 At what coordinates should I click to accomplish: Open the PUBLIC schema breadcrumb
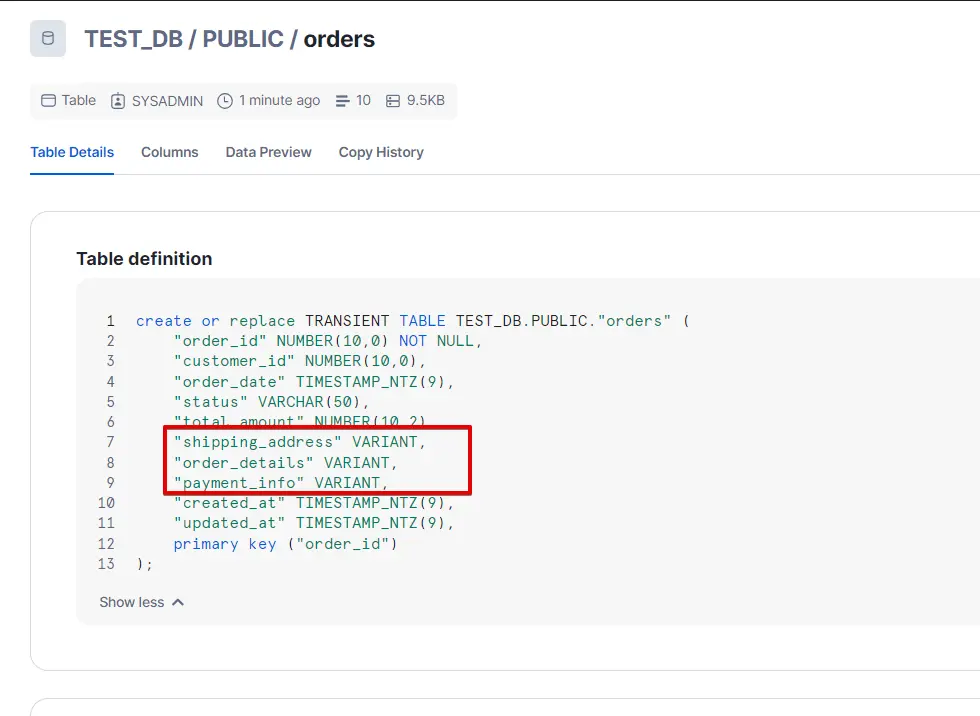pyautogui.click(x=243, y=39)
